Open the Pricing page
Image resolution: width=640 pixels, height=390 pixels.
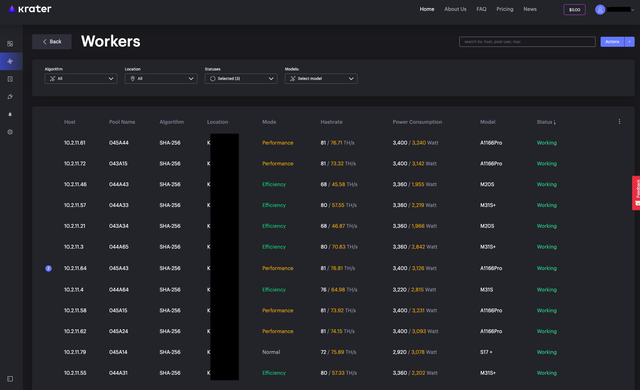coord(505,9)
